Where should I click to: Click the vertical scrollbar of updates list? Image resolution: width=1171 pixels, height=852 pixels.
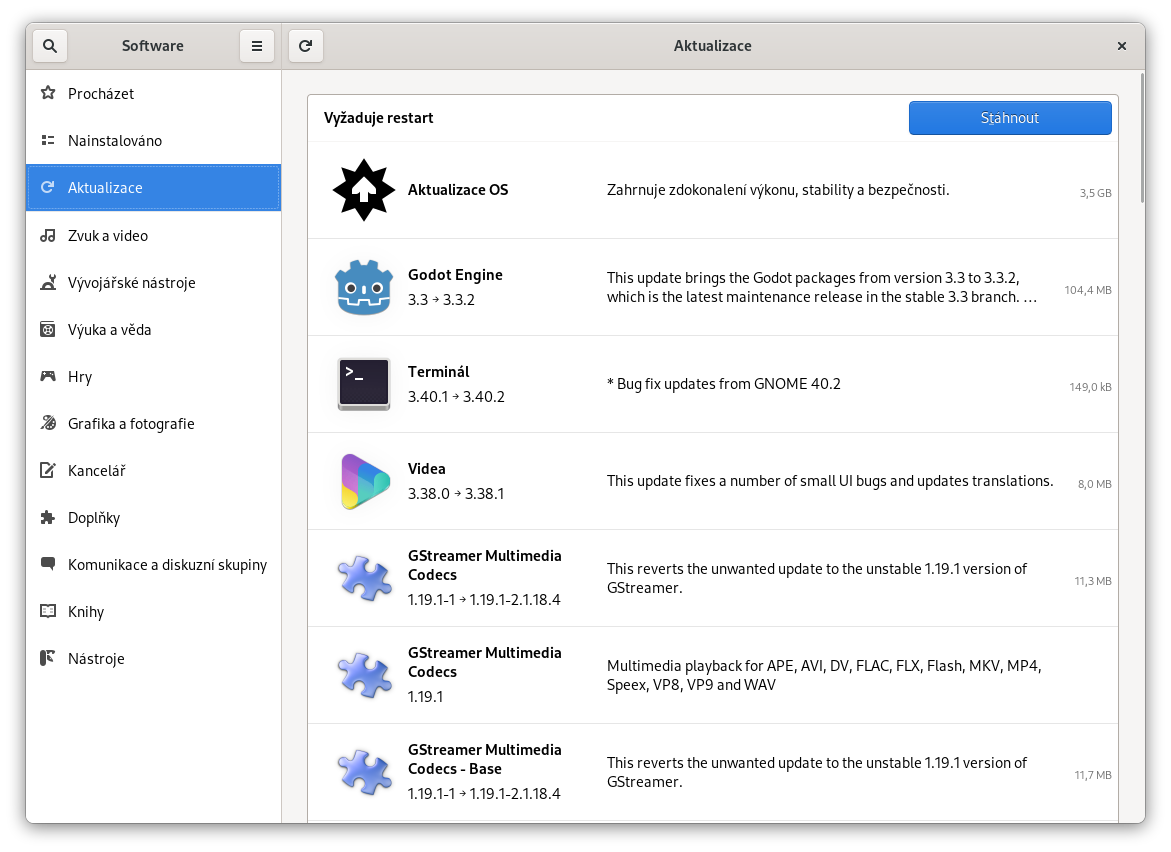[1143, 138]
